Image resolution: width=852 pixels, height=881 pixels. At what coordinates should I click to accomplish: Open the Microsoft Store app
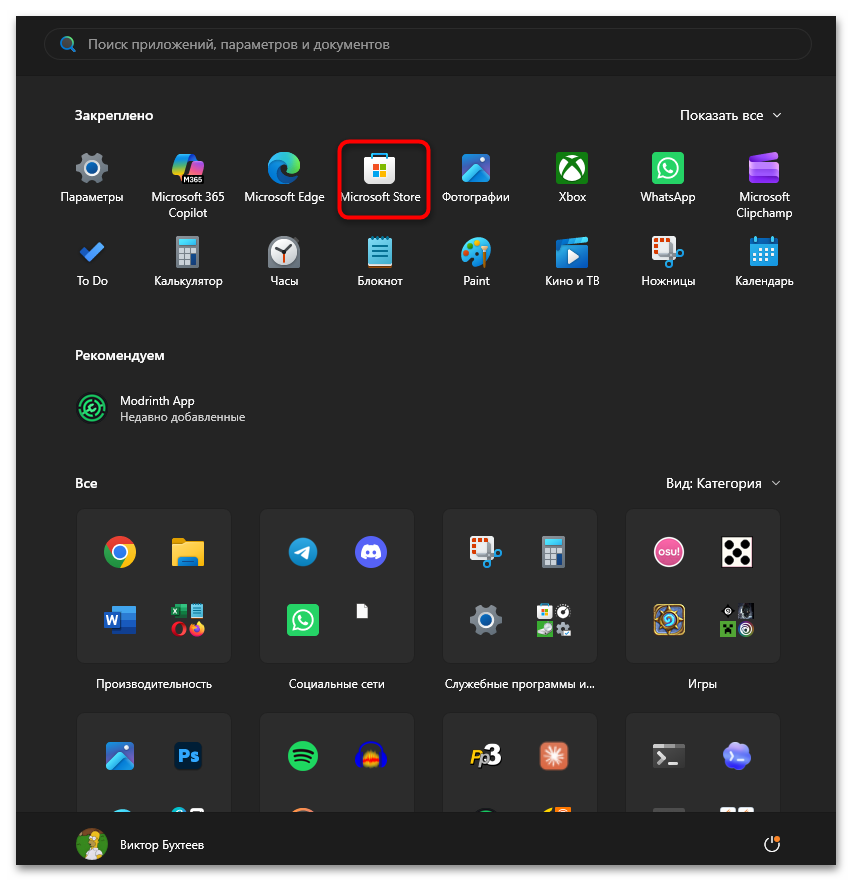pyautogui.click(x=380, y=179)
